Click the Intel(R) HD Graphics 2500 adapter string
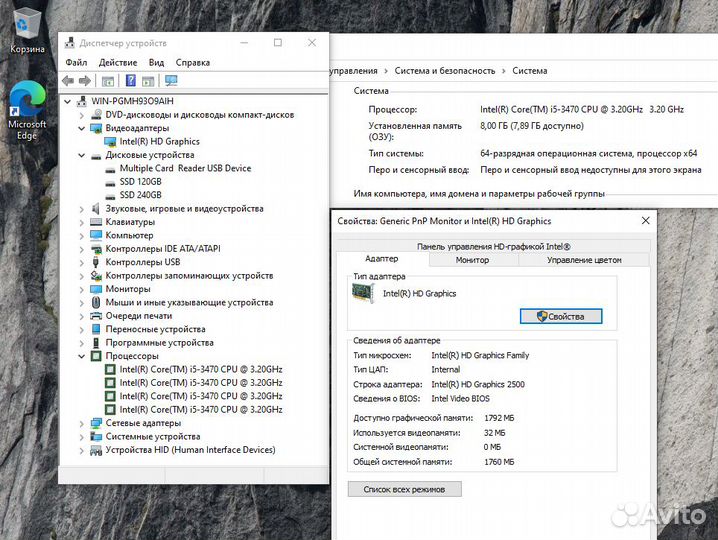The image size is (718, 540). tap(478, 385)
